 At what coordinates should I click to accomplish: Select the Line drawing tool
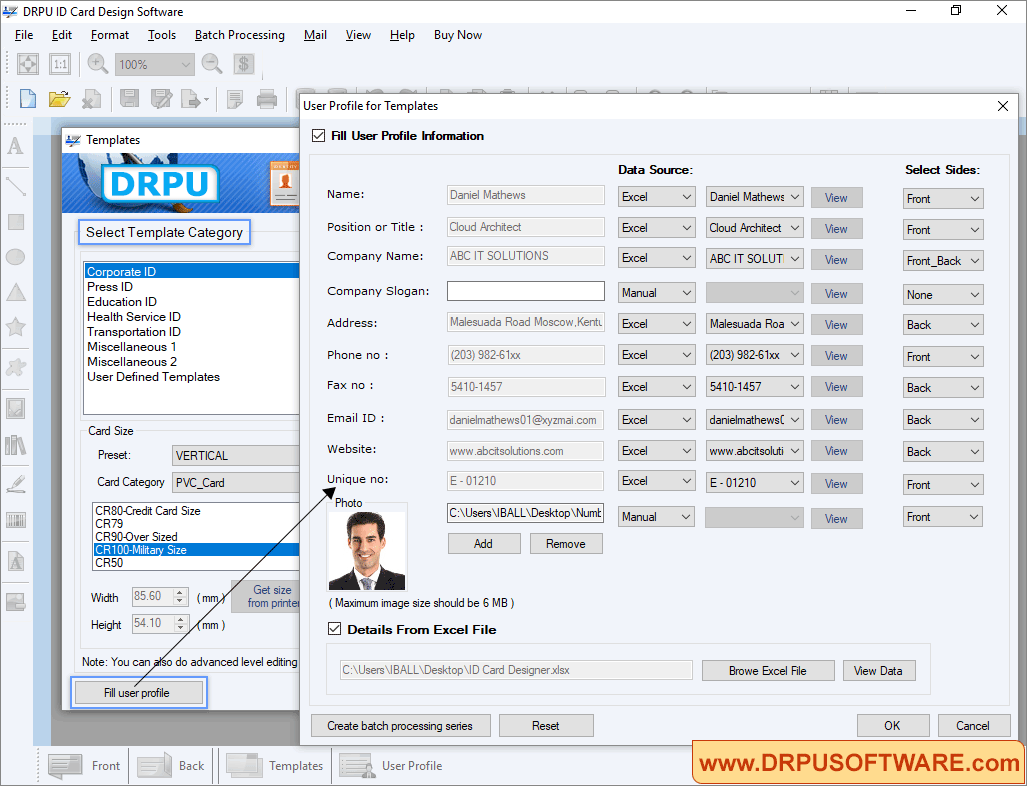(16, 186)
